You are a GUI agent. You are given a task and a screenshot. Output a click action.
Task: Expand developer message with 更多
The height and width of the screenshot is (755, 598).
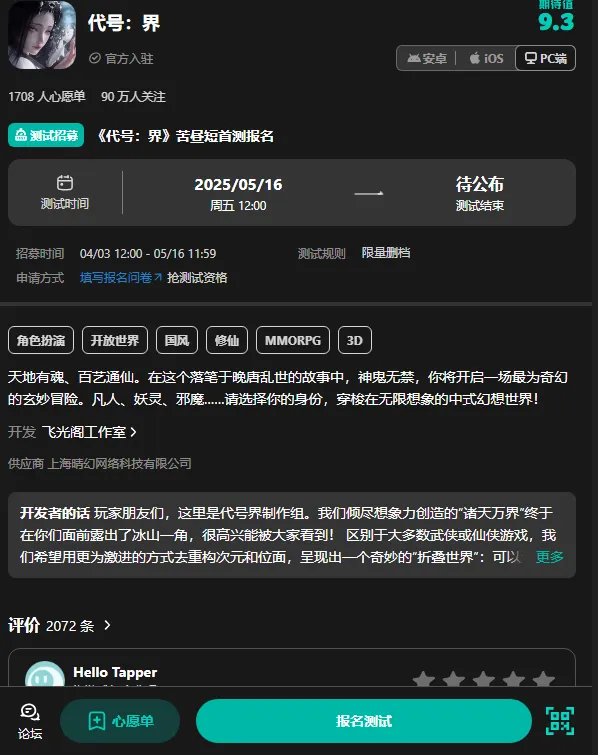point(549,557)
